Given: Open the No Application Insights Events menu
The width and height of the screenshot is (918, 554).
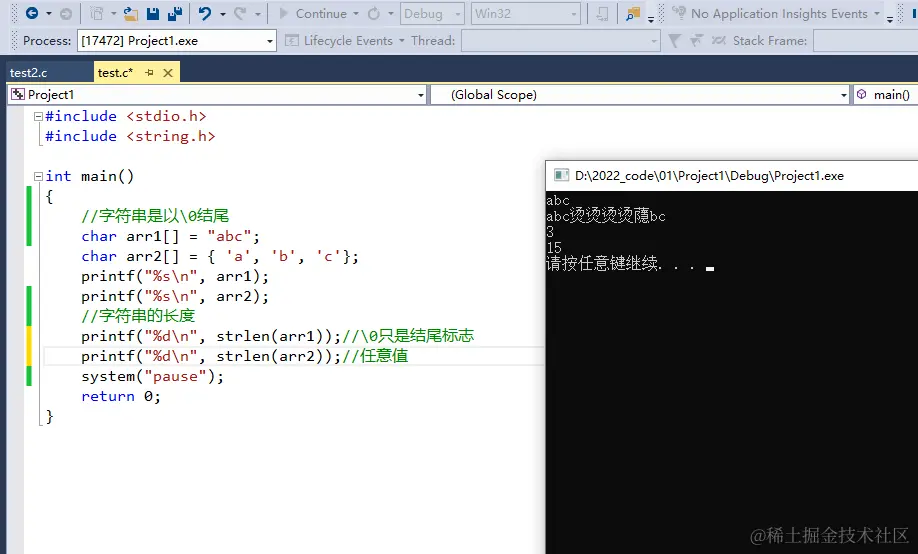Looking at the screenshot, I should [785, 13].
